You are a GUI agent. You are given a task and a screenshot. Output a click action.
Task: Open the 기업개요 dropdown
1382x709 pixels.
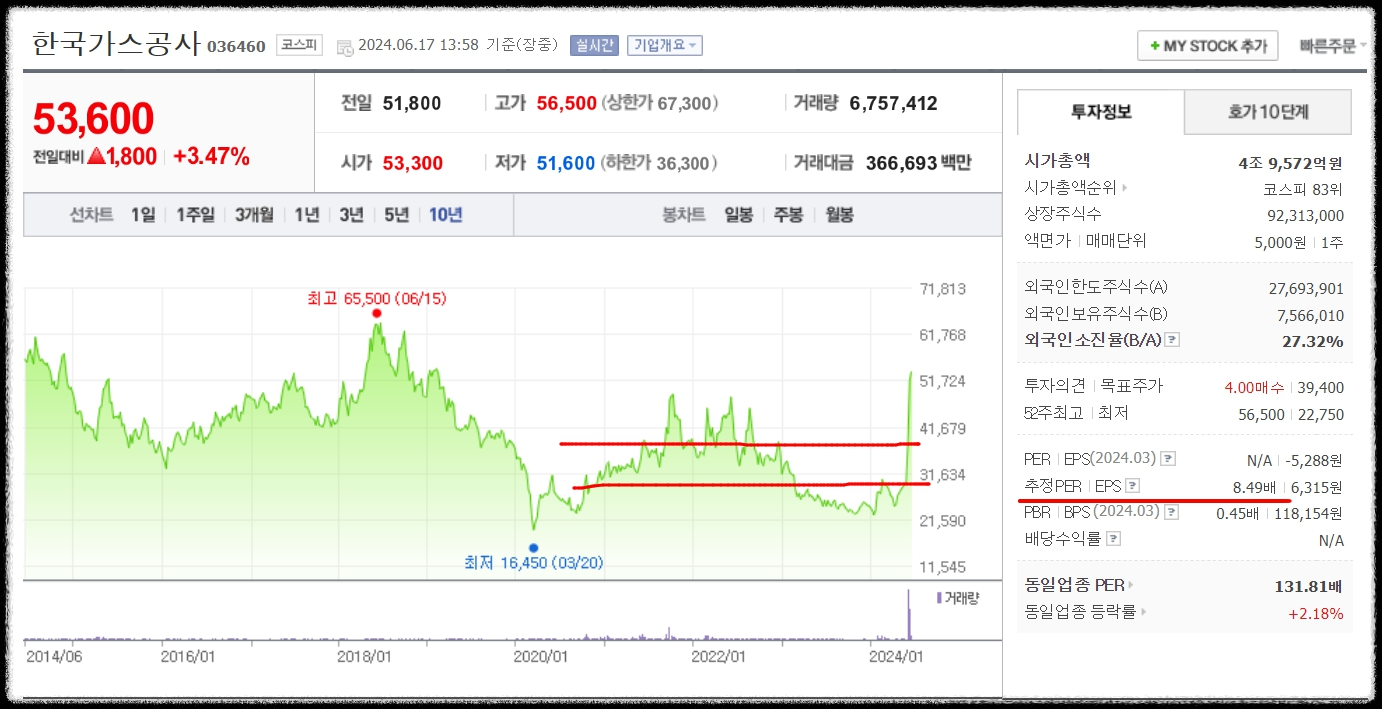[664, 45]
